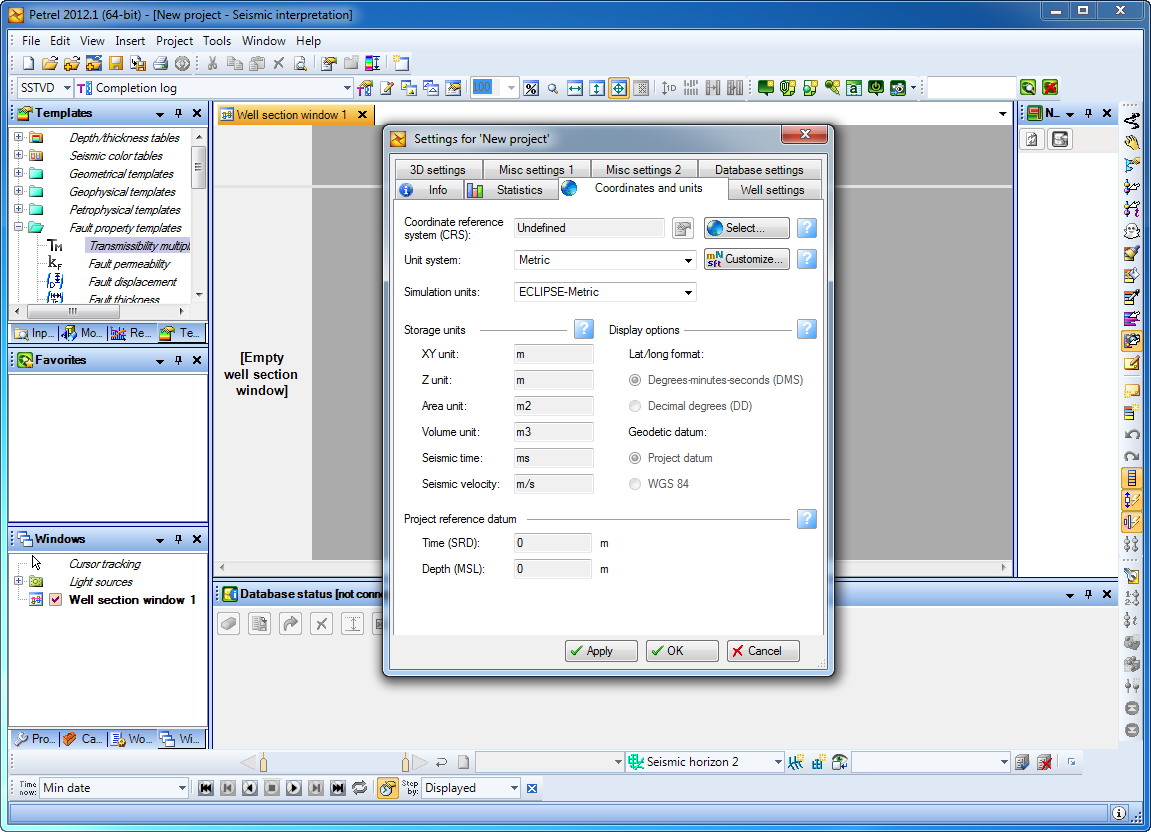Click the help icon beside the Customize button
Screen dimensions: 1151x832
click(807, 259)
